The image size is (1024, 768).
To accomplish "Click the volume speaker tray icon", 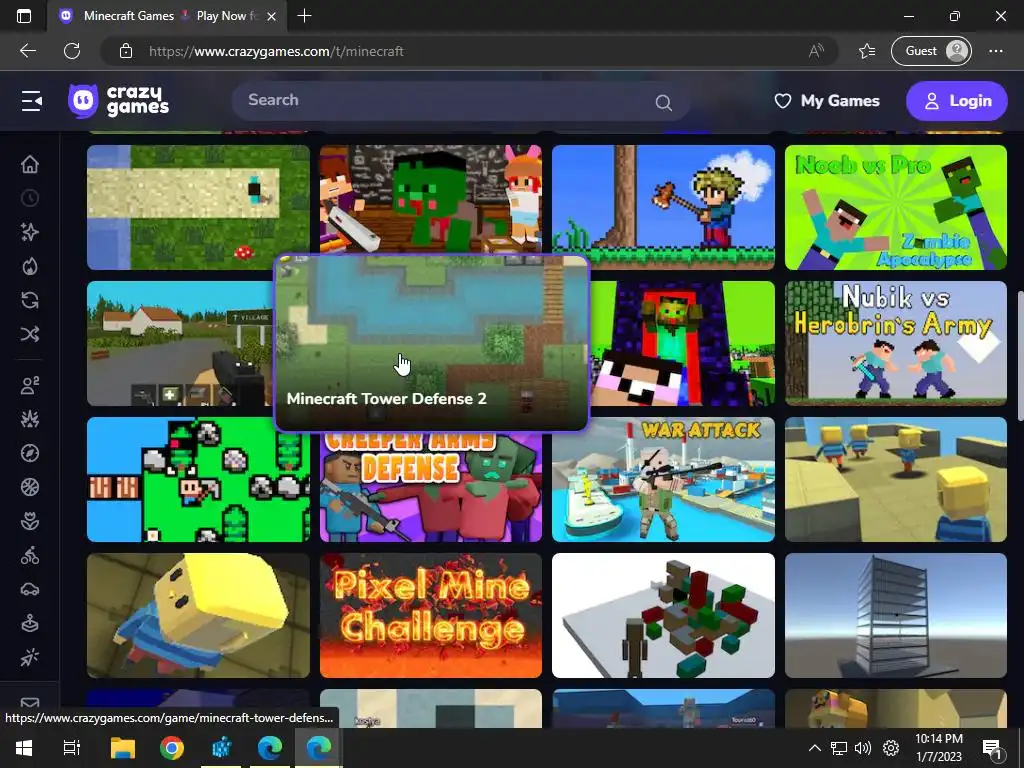I will [x=863, y=748].
